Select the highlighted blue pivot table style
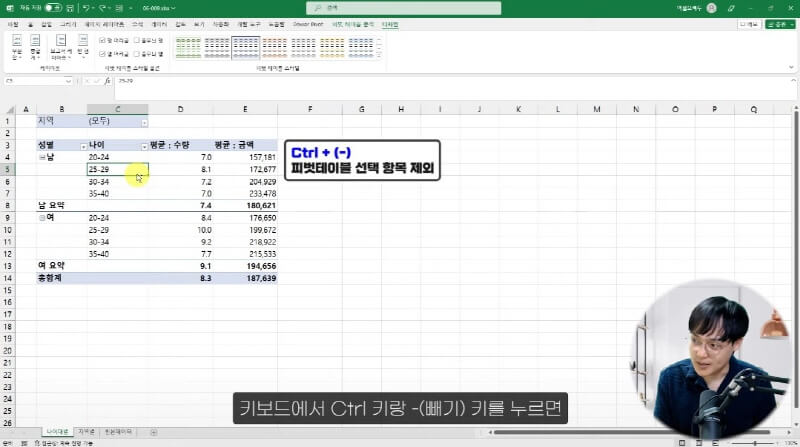The height and width of the screenshot is (447, 800). click(246, 47)
